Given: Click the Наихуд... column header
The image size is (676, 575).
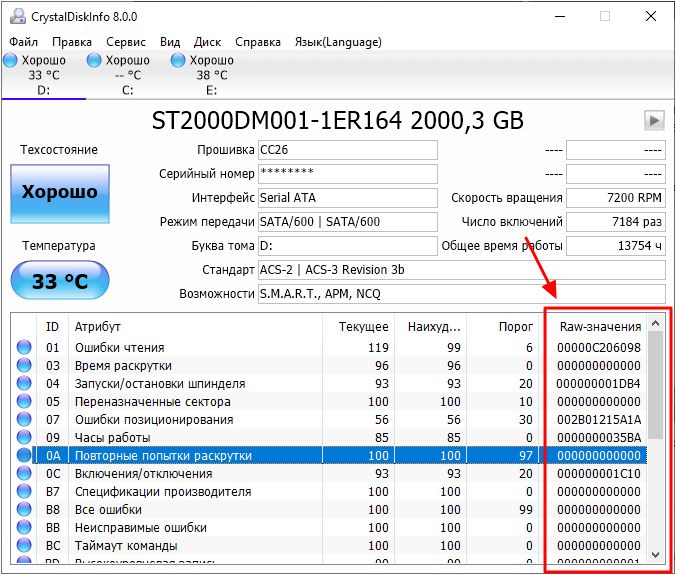Looking at the screenshot, I should [431, 327].
